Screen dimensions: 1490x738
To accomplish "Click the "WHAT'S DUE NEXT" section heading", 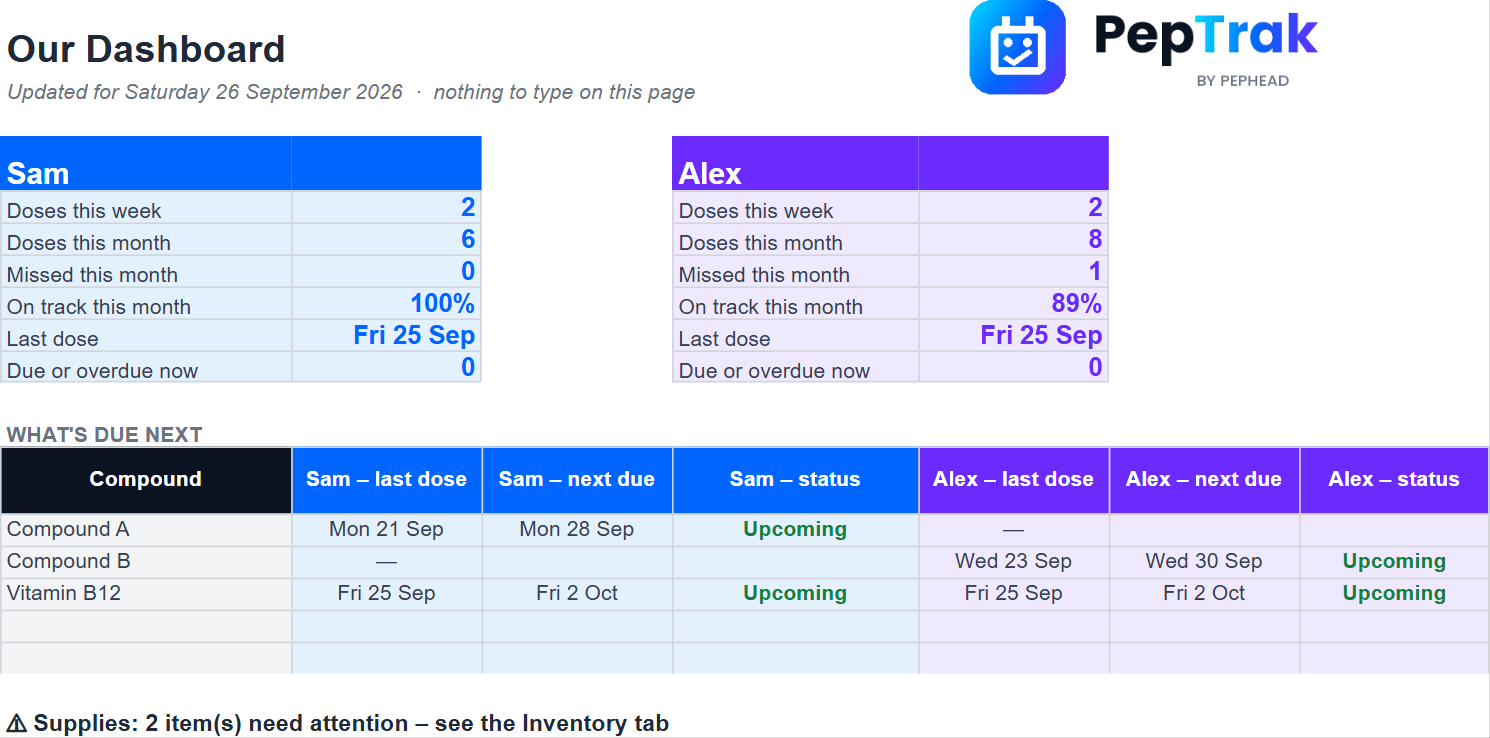I will point(105,435).
